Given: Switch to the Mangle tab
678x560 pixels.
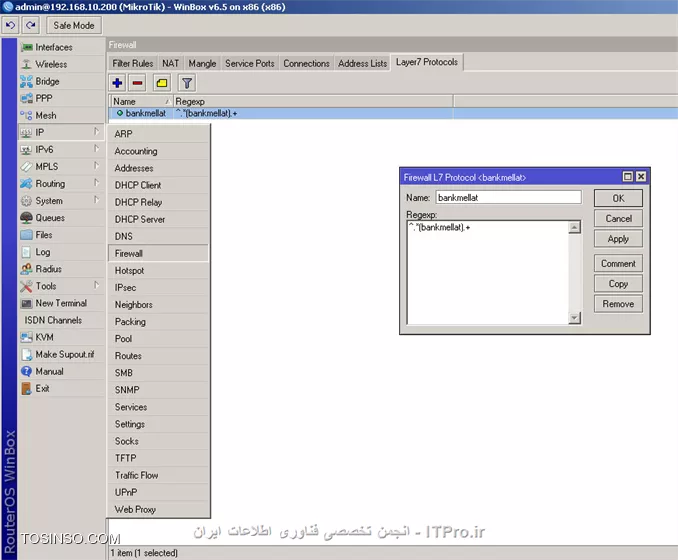Looking at the screenshot, I should click(202, 64).
